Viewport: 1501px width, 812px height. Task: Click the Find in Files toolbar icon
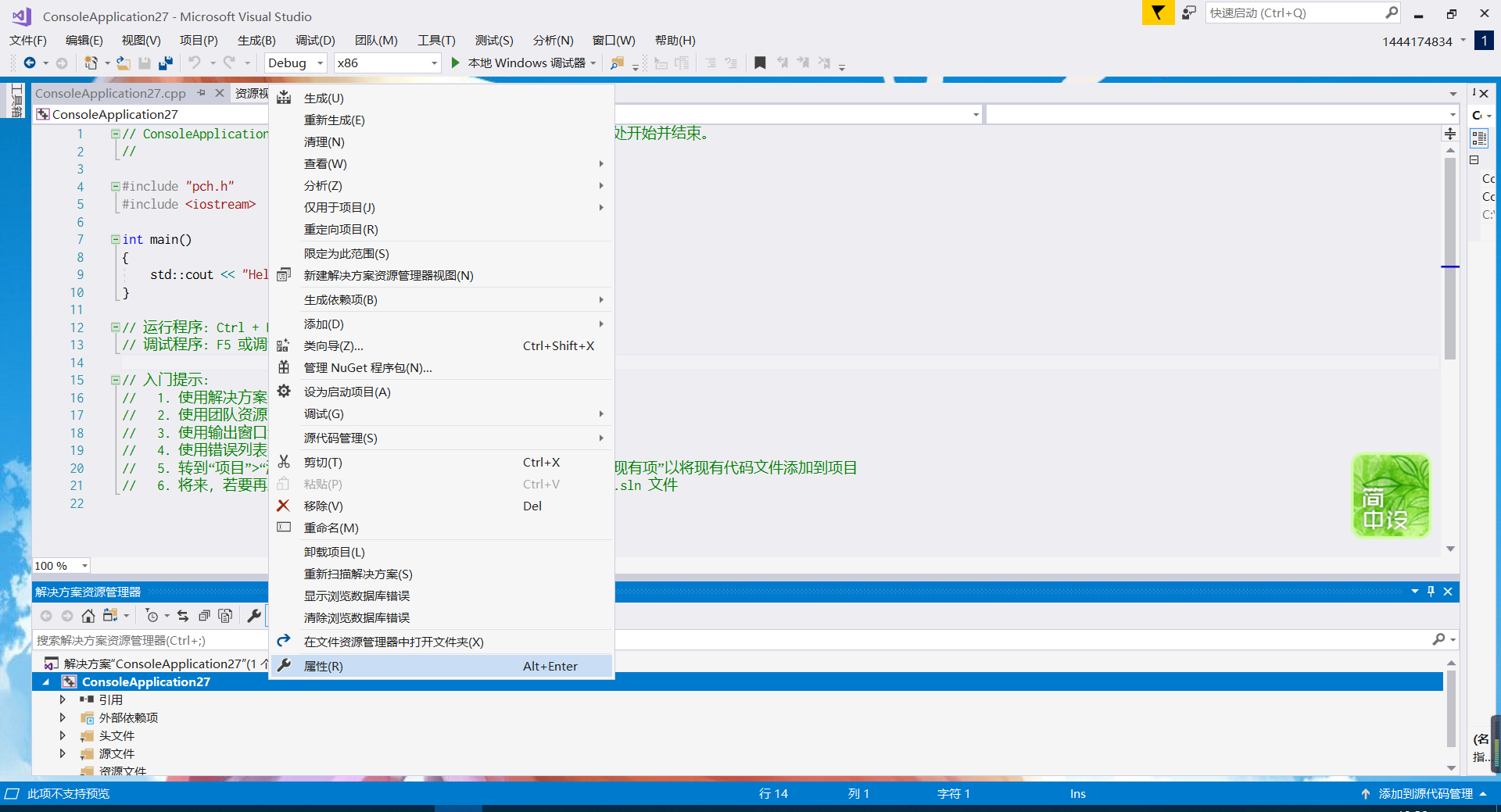[617, 63]
